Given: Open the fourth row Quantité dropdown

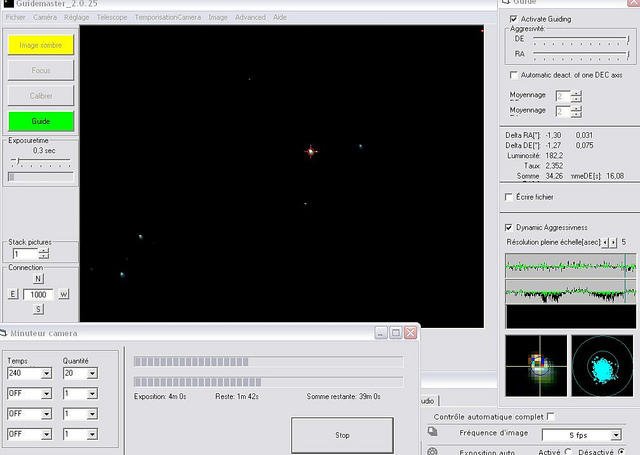Looking at the screenshot, I should pos(92,435).
